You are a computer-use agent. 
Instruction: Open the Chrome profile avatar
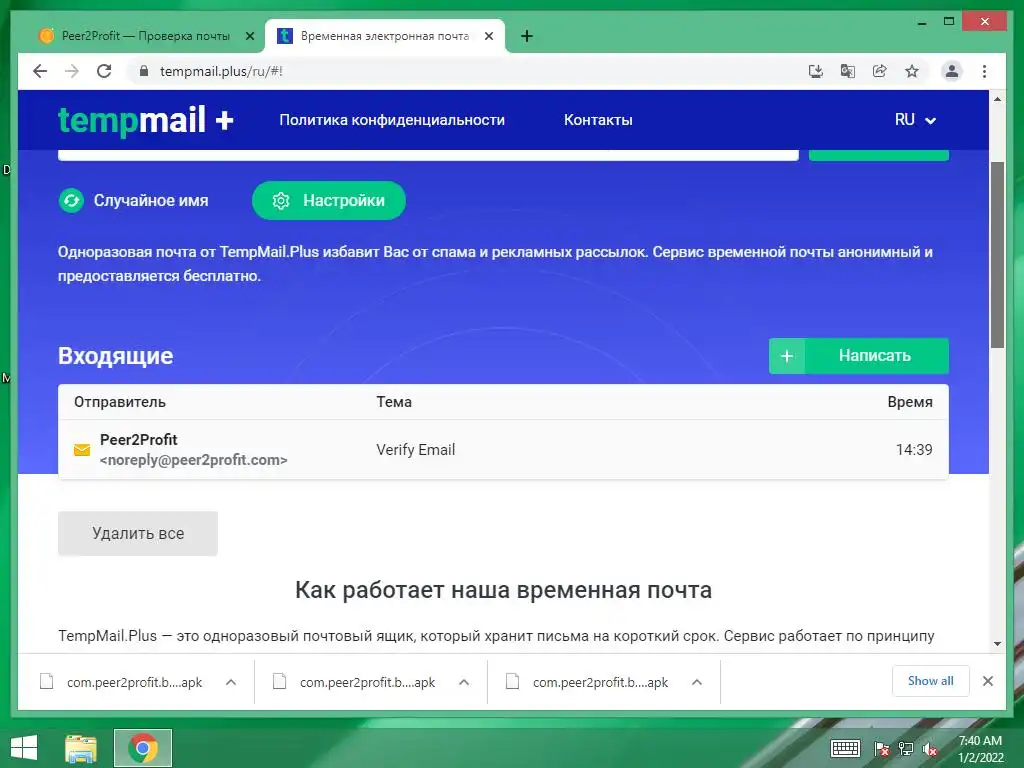pyautogui.click(x=952, y=71)
